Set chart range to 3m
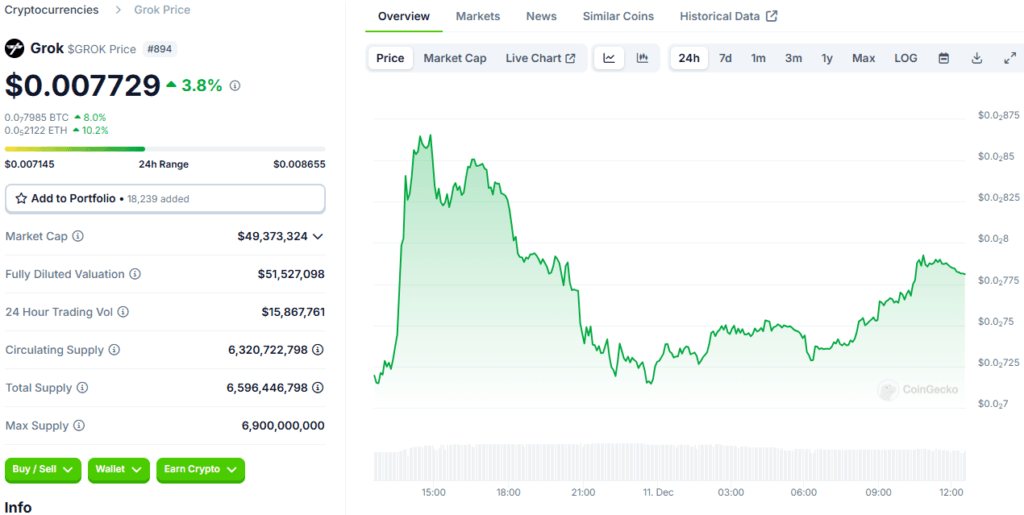Image resolution: width=1024 pixels, height=515 pixels. (x=793, y=58)
